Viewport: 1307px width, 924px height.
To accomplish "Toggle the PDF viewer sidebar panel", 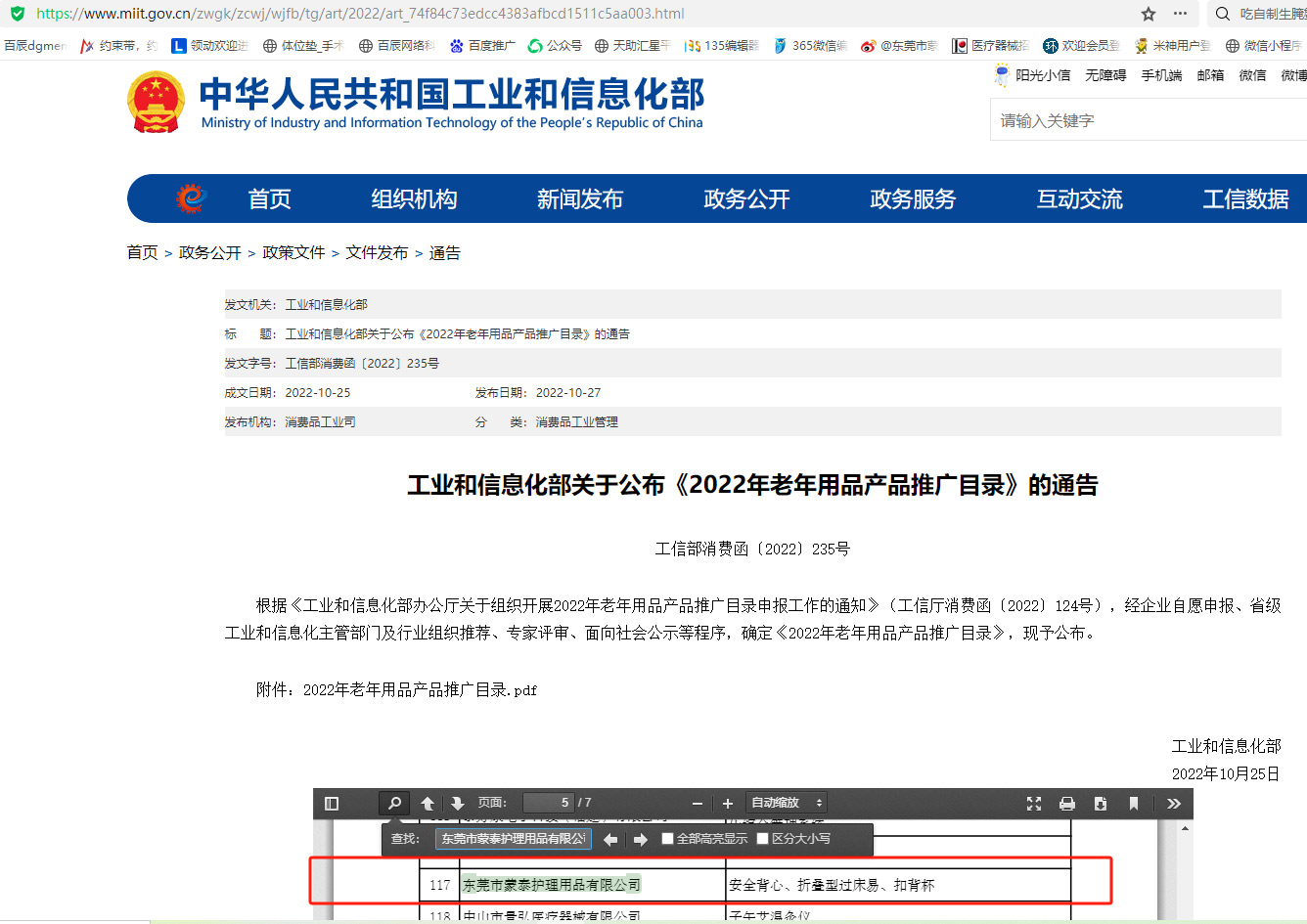I will [332, 804].
